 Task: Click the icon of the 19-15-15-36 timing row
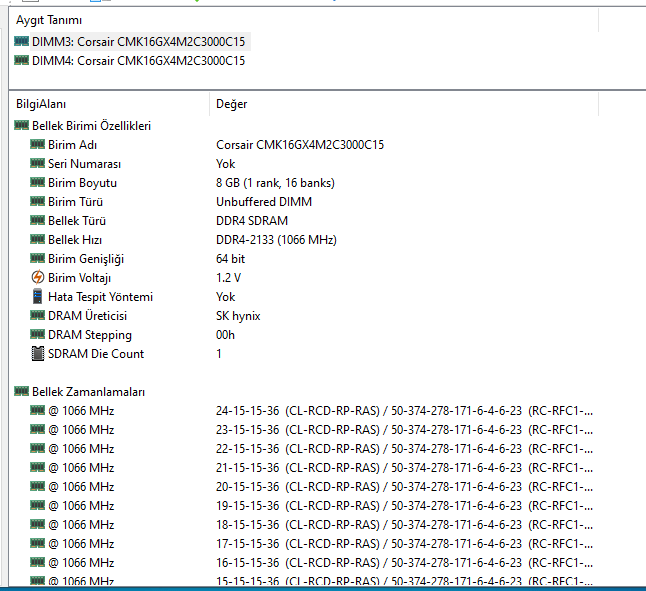coord(37,505)
